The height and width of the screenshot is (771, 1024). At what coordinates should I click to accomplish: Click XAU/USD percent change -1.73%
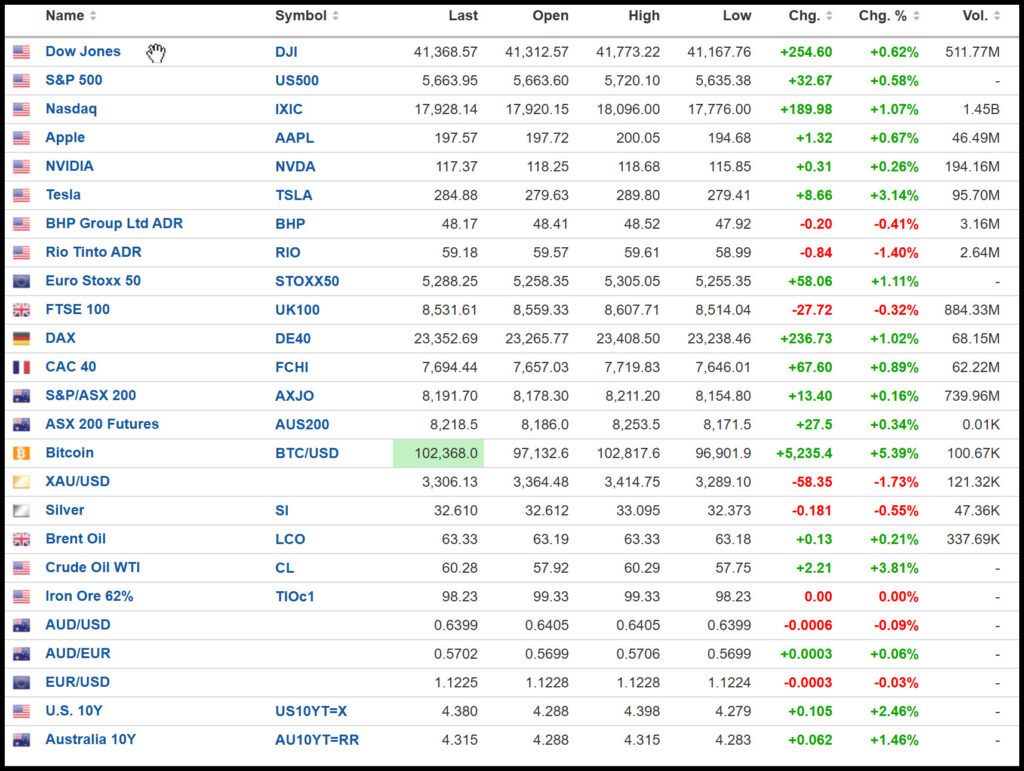896,482
